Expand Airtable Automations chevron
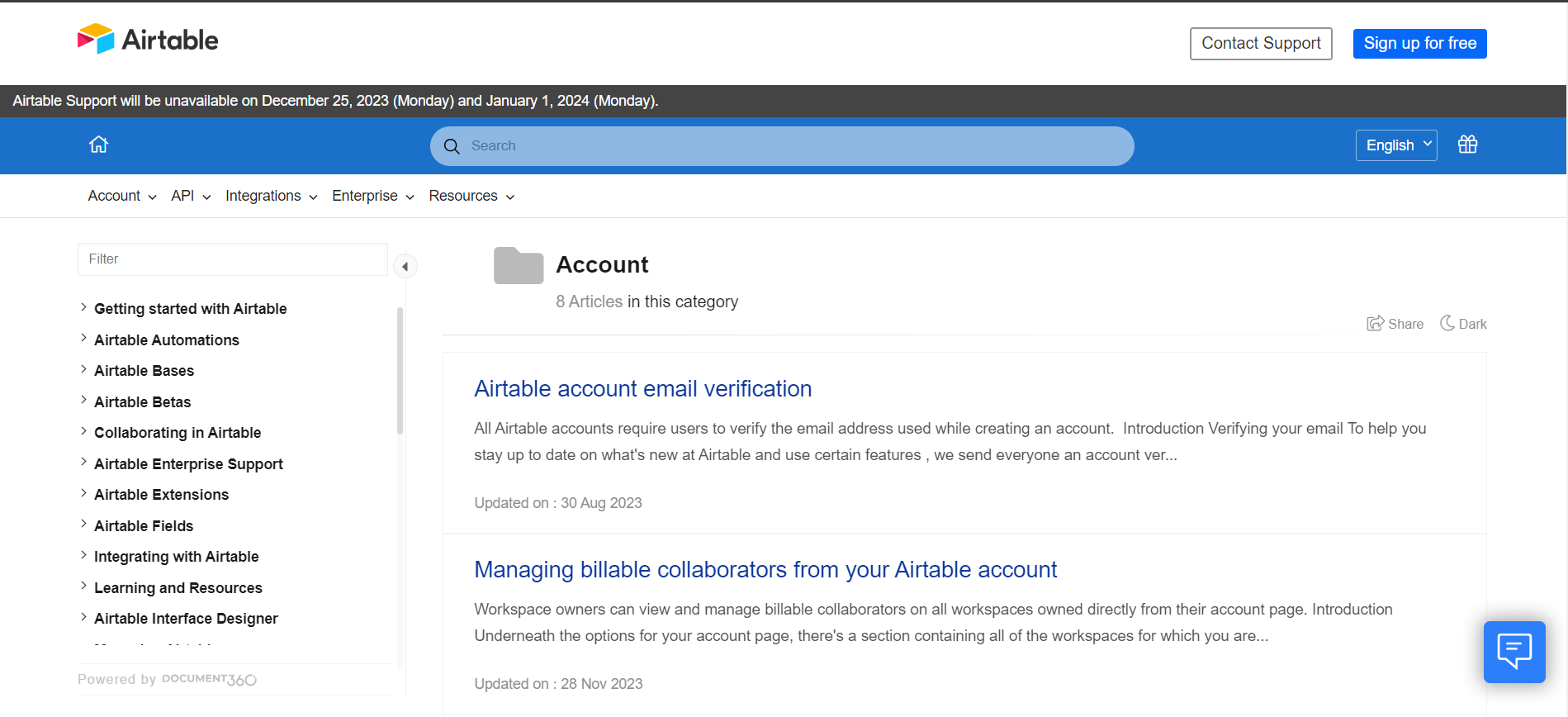The height and width of the screenshot is (717, 1568). coord(83,339)
